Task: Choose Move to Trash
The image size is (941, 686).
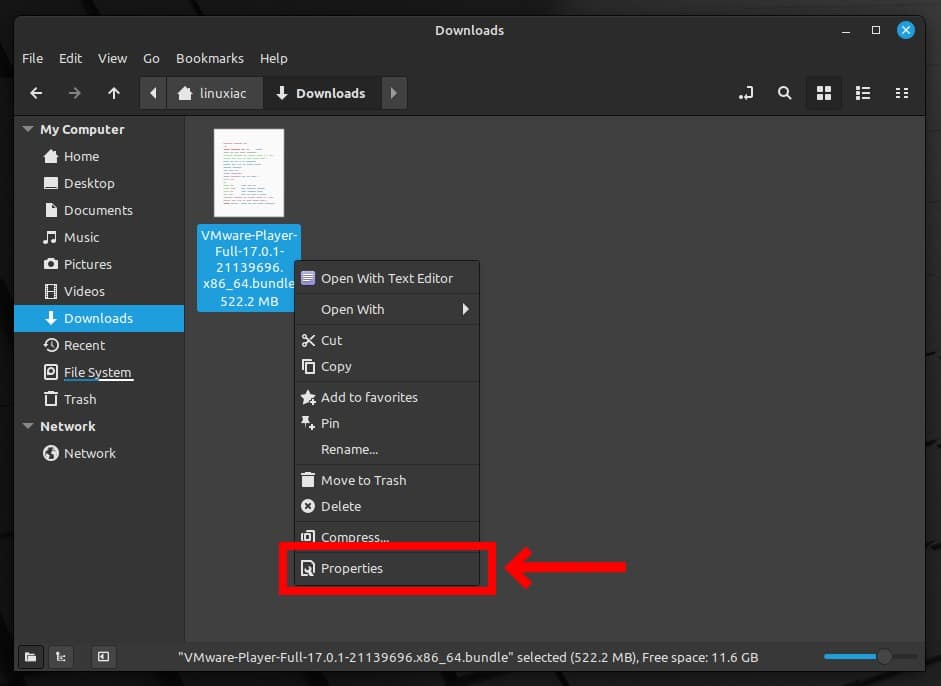Action: [387, 480]
